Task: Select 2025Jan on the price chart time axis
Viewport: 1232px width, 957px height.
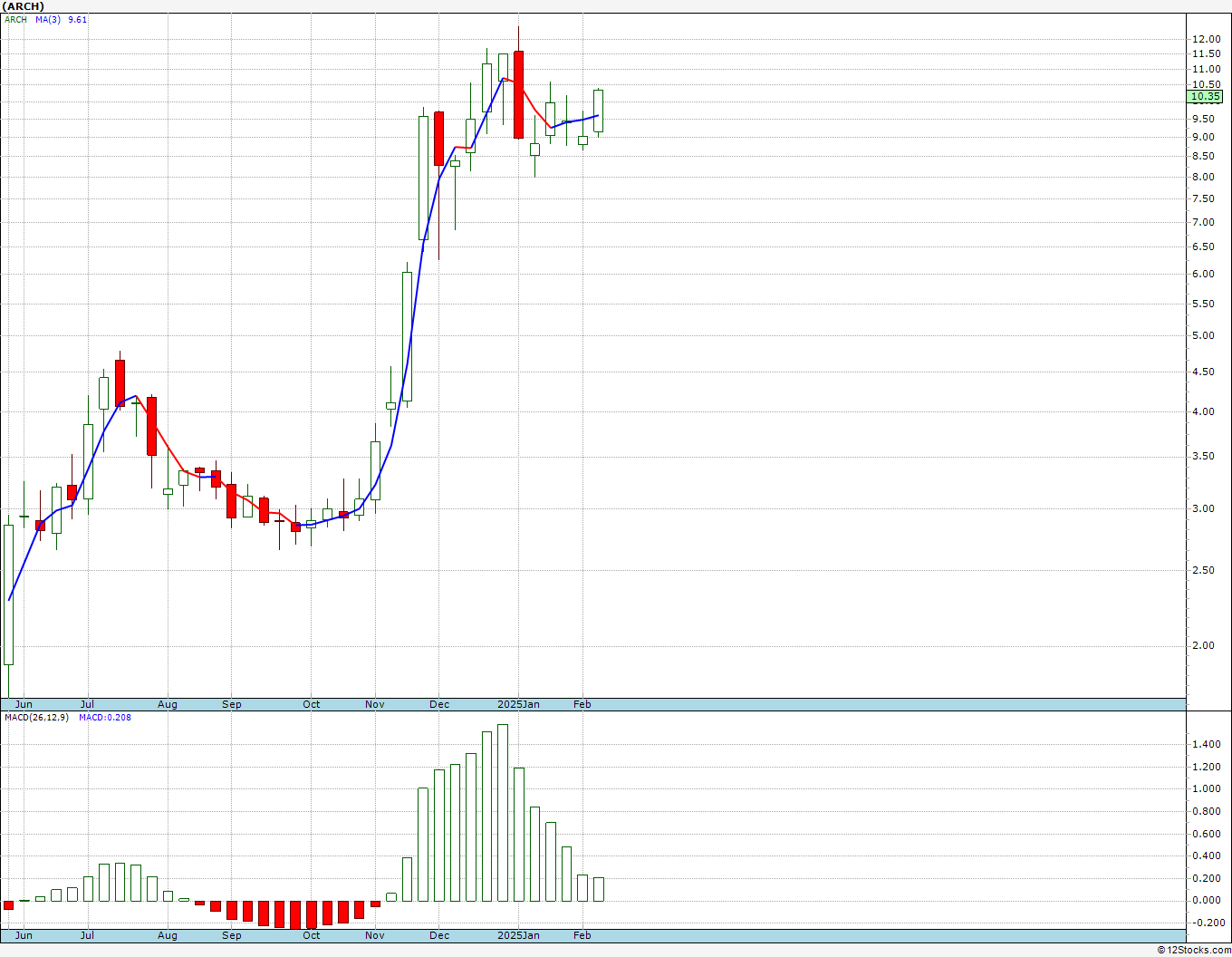Action: click(x=519, y=704)
